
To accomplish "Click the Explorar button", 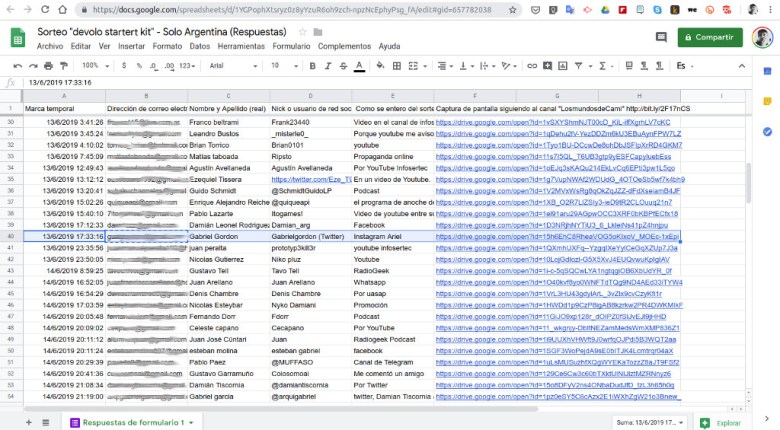I will click(x=720, y=422).
